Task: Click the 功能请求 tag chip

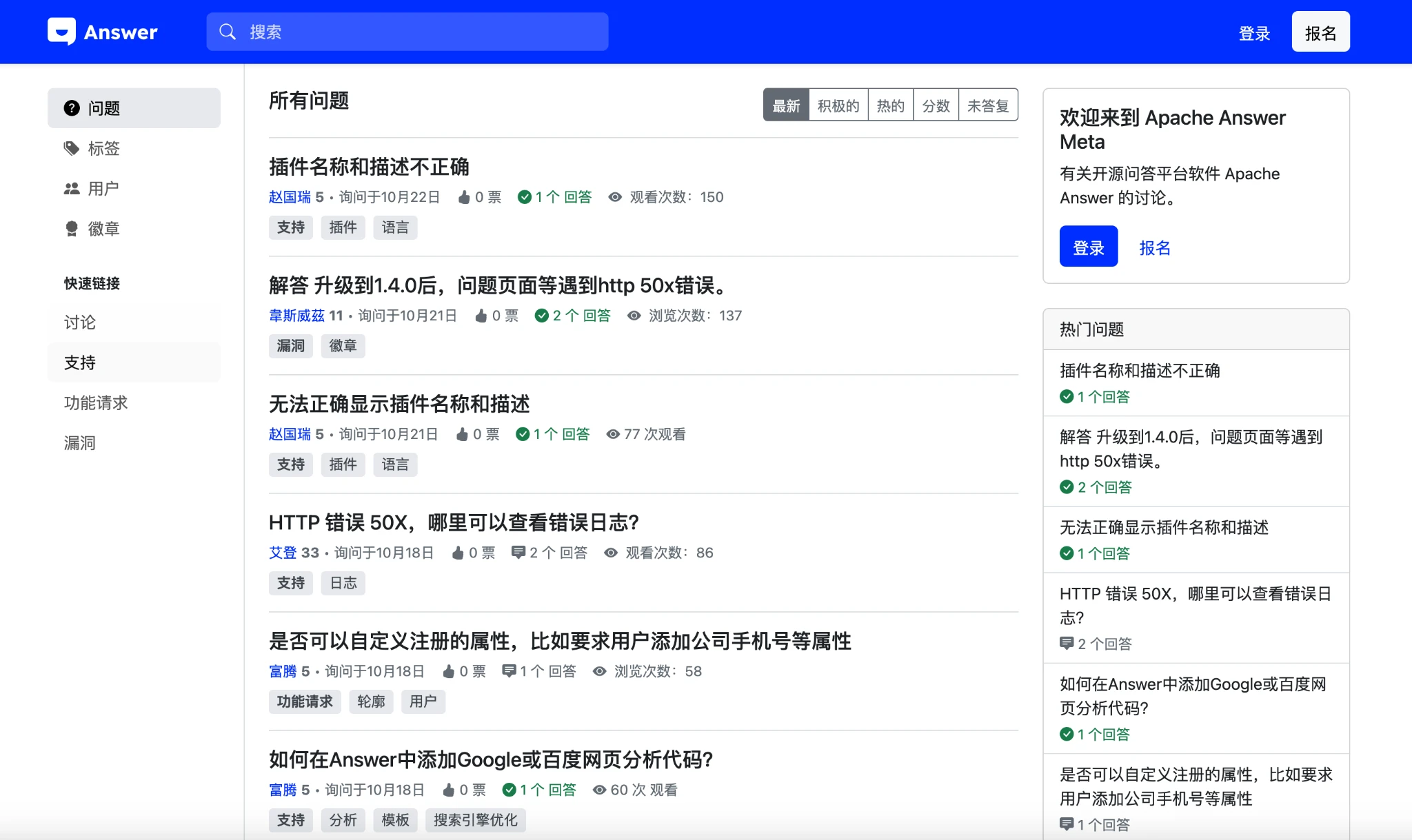Action: click(x=304, y=701)
